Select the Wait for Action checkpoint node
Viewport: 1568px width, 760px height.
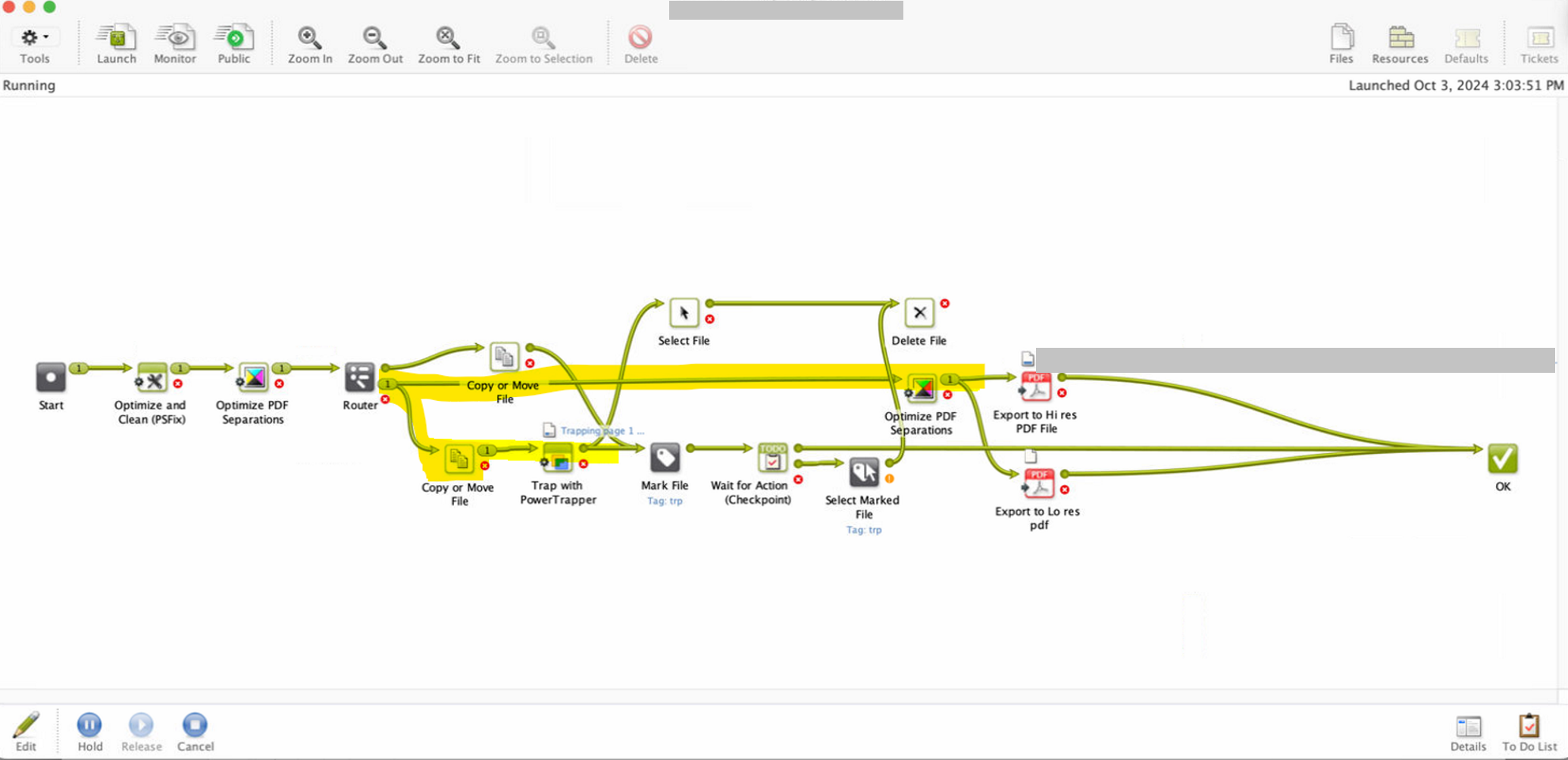tap(772, 458)
